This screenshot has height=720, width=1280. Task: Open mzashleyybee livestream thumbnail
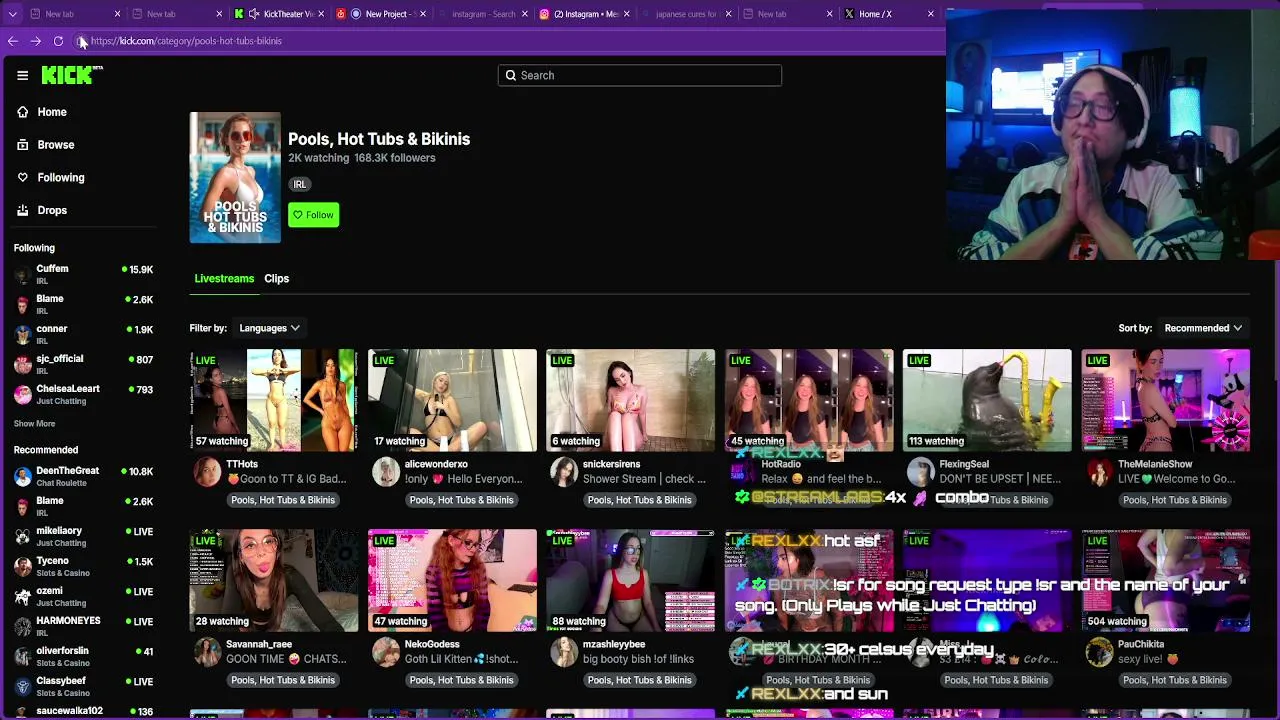[x=630, y=580]
